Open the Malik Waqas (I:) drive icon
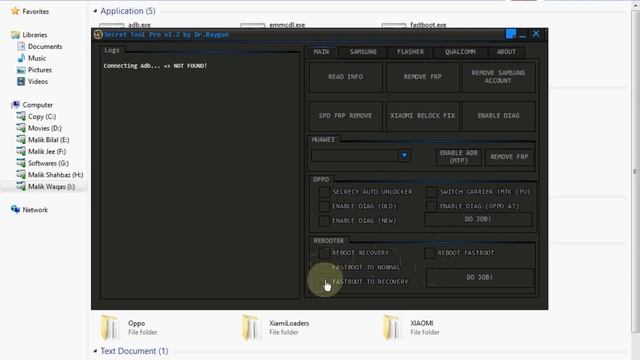The width and height of the screenshot is (640, 360). (21, 186)
